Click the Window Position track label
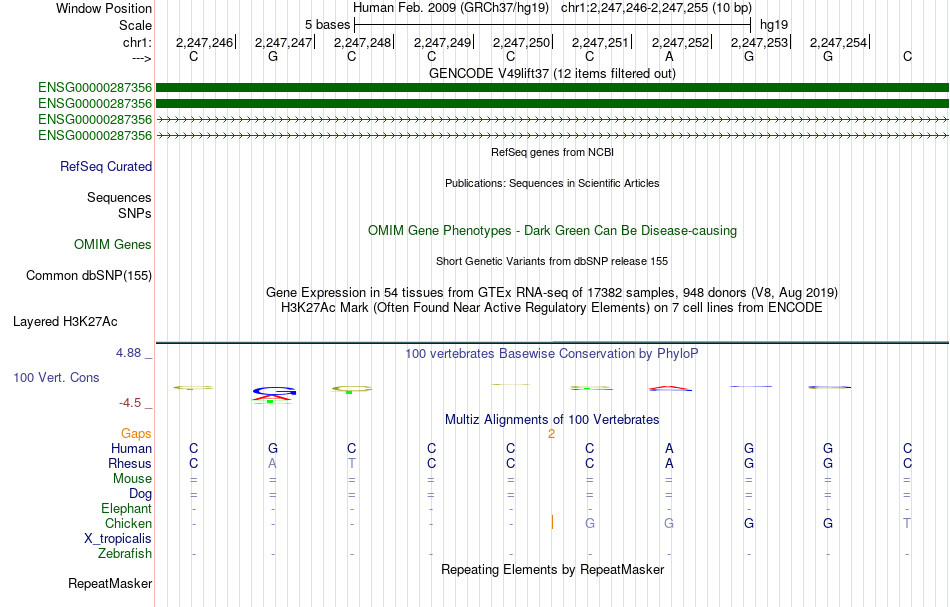The width and height of the screenshot is (950, 607). click(104, 8)
